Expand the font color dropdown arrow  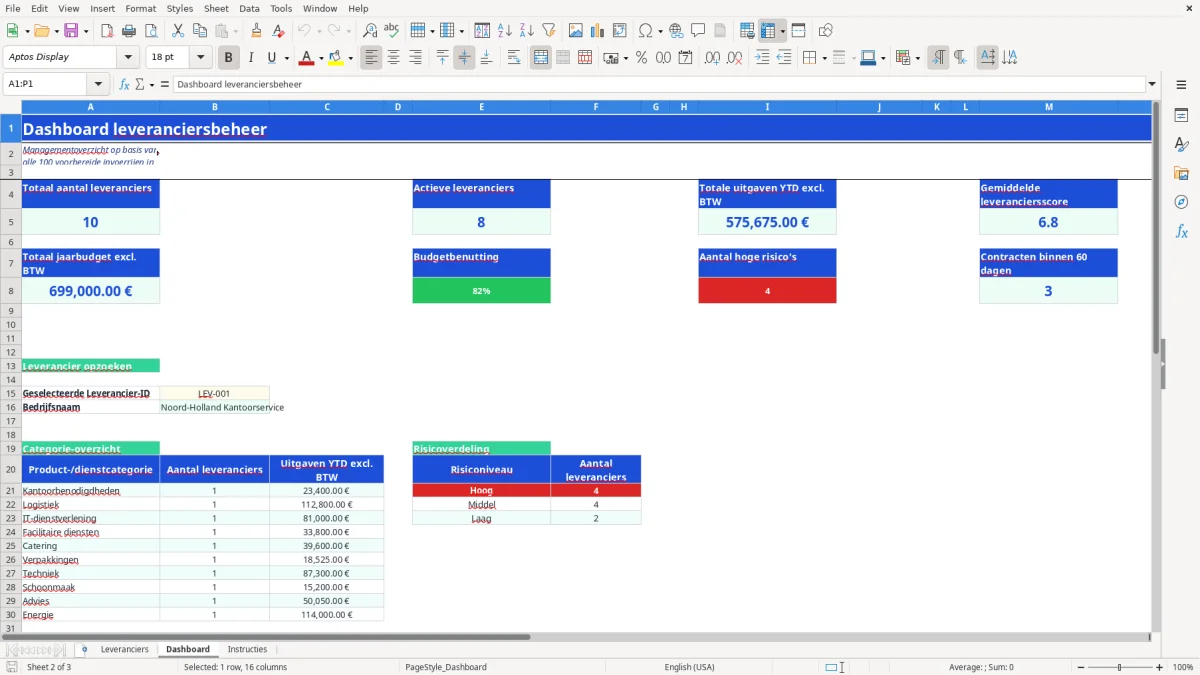point(321,58)
